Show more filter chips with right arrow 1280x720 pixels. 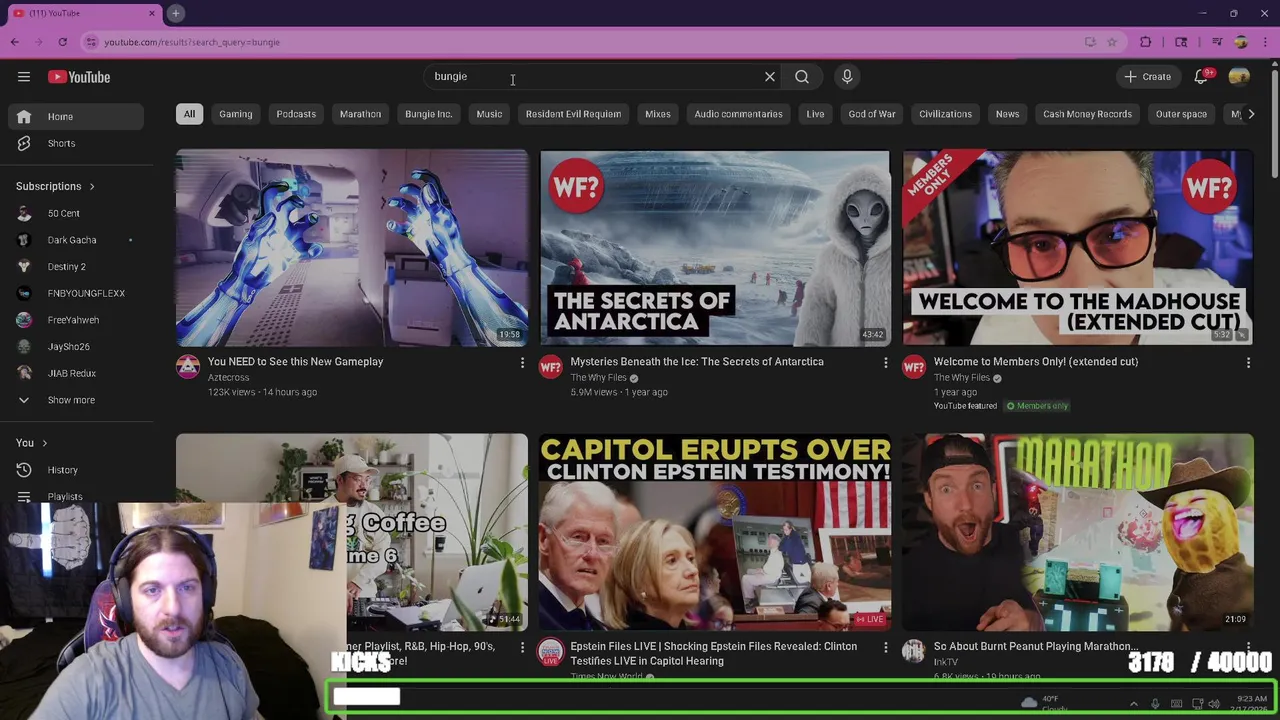pyautogui.click(x=1250, y=114)
